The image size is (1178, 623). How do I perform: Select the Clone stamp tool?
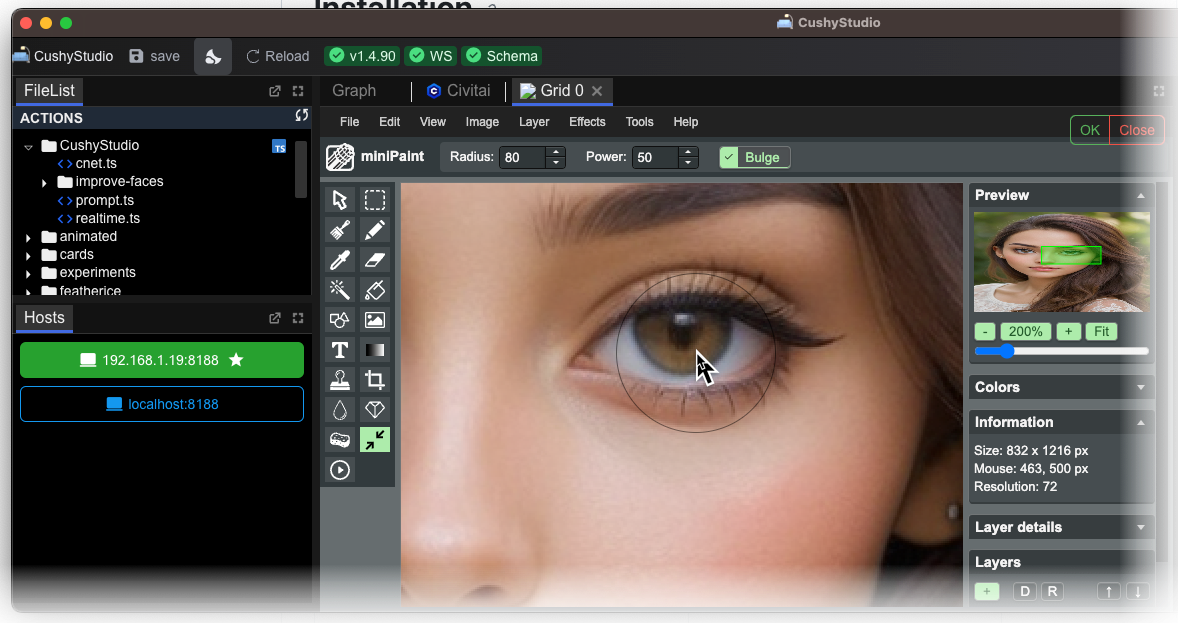coord(340,380)
